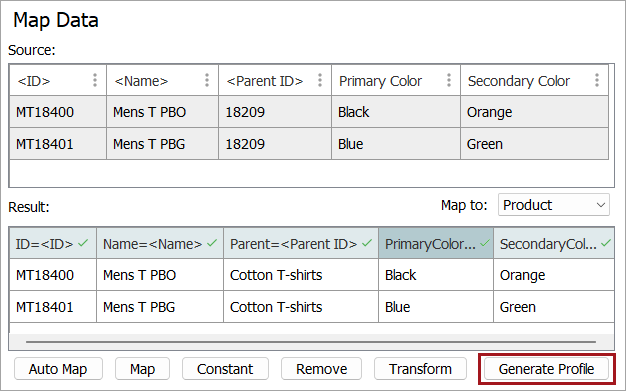Select source cell Green

click(x=535, y=144)
